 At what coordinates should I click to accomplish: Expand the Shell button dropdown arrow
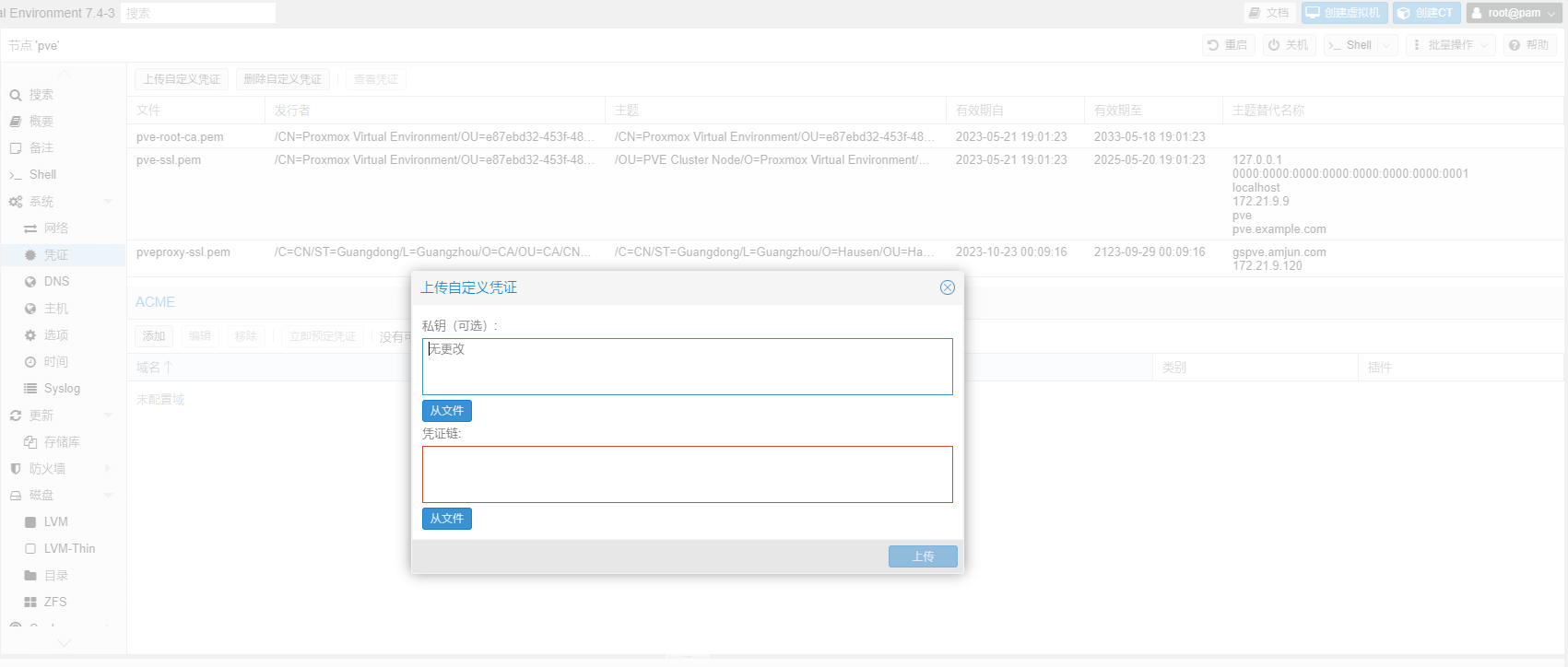coord(1387,45)
